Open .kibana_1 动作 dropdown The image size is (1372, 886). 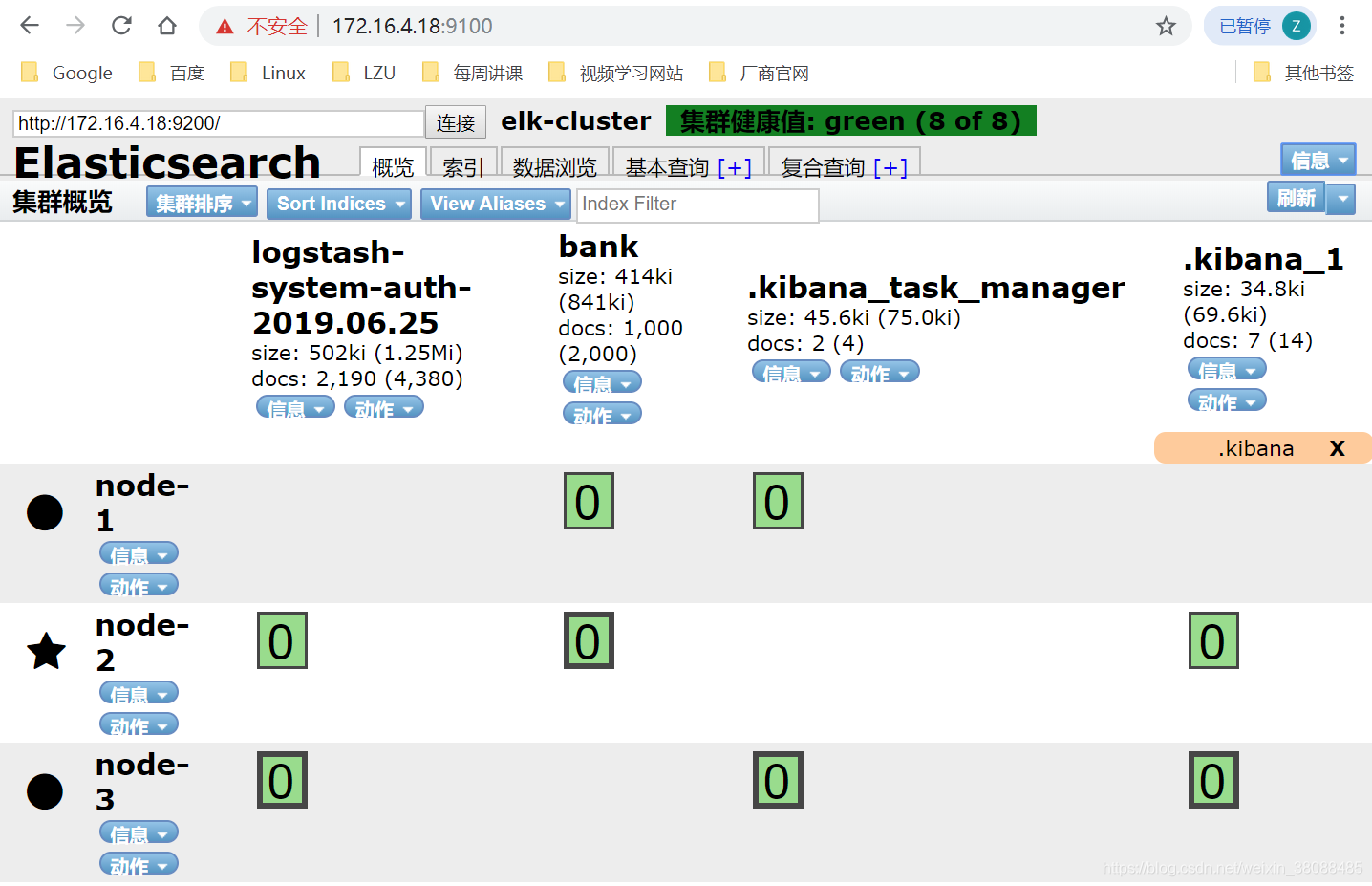coord(1227,401)
